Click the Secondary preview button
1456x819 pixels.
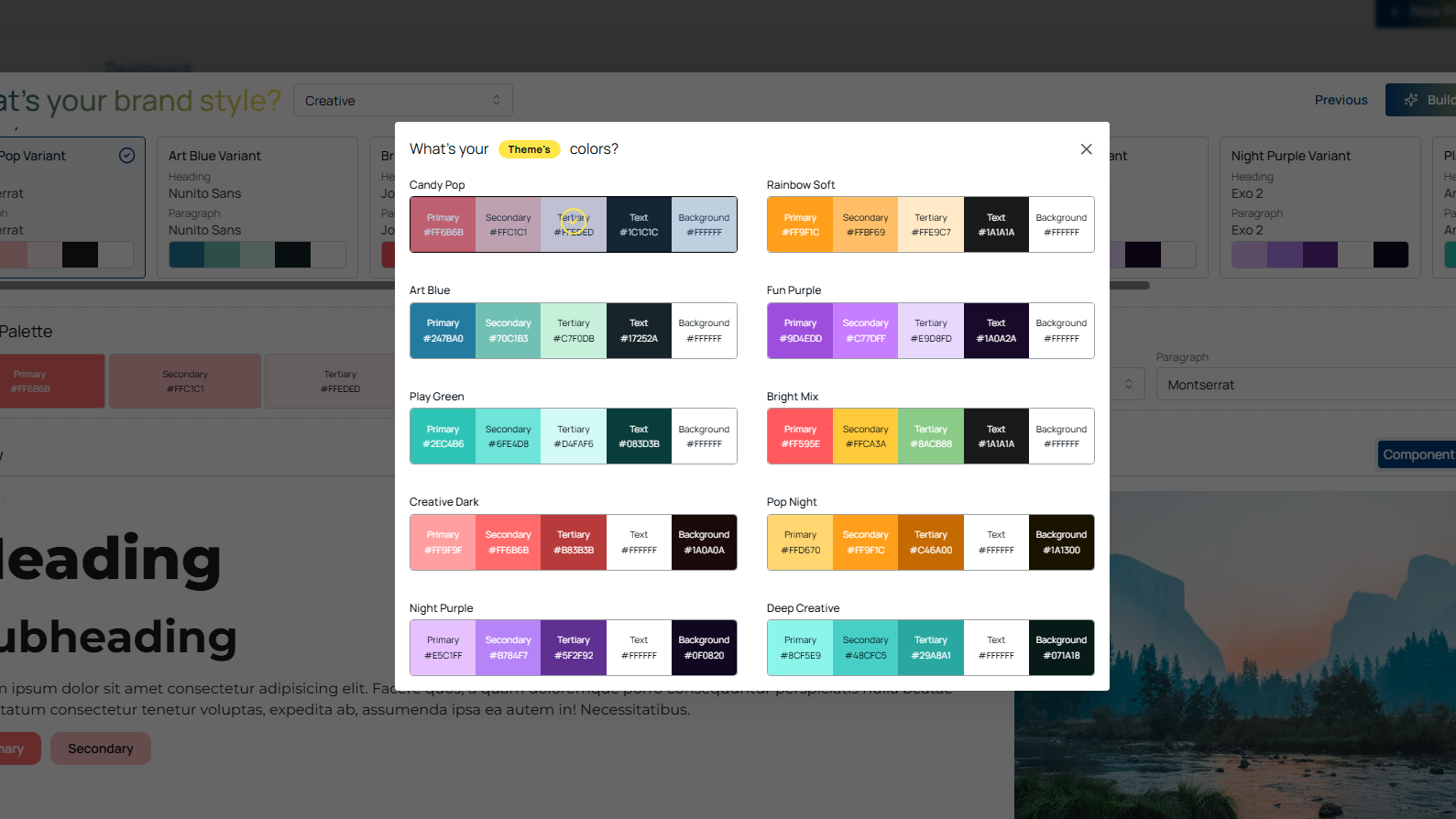pyautogui.click(x=101, y=748)
